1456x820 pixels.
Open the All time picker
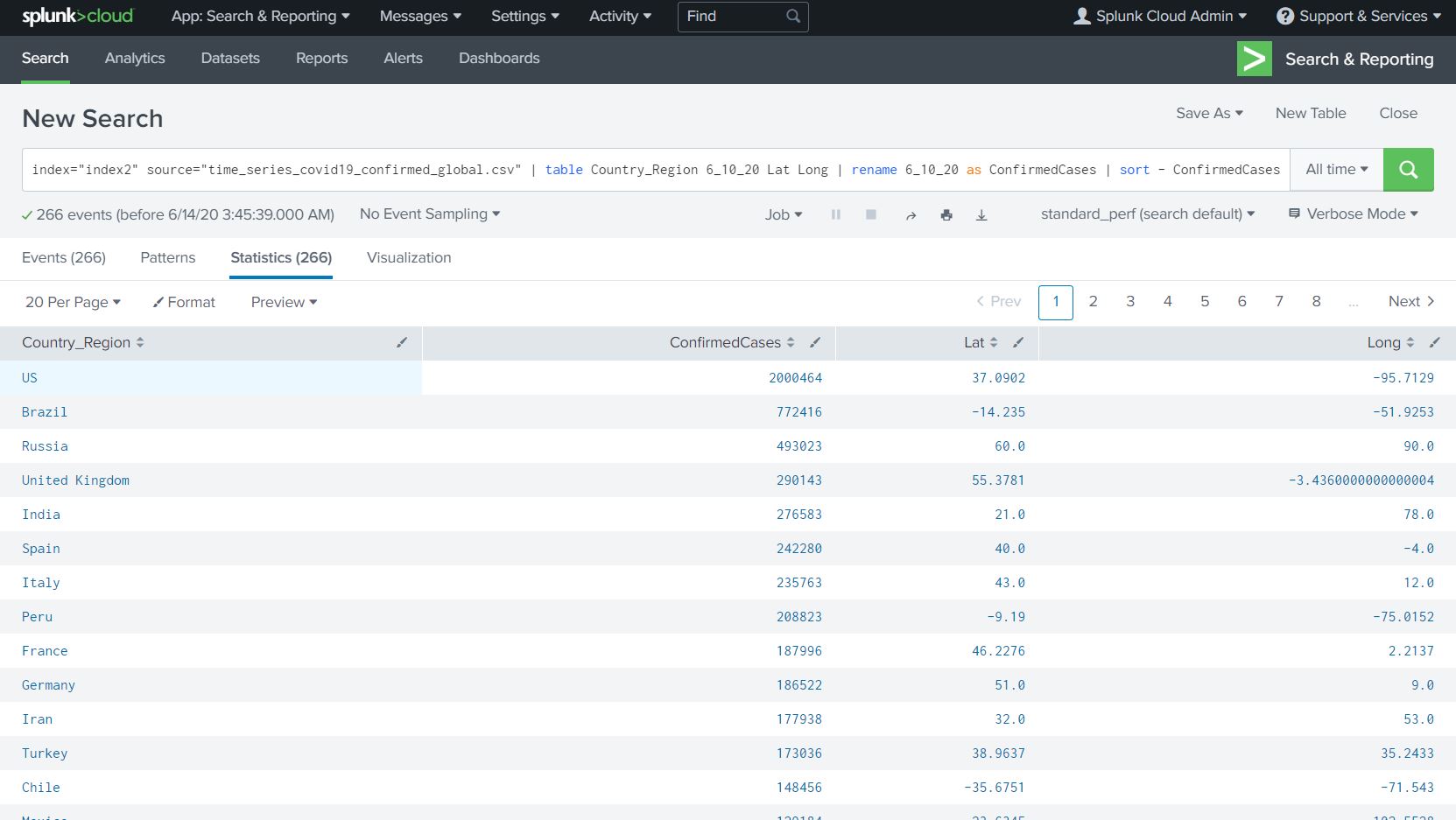click(x=1334, y=169)
